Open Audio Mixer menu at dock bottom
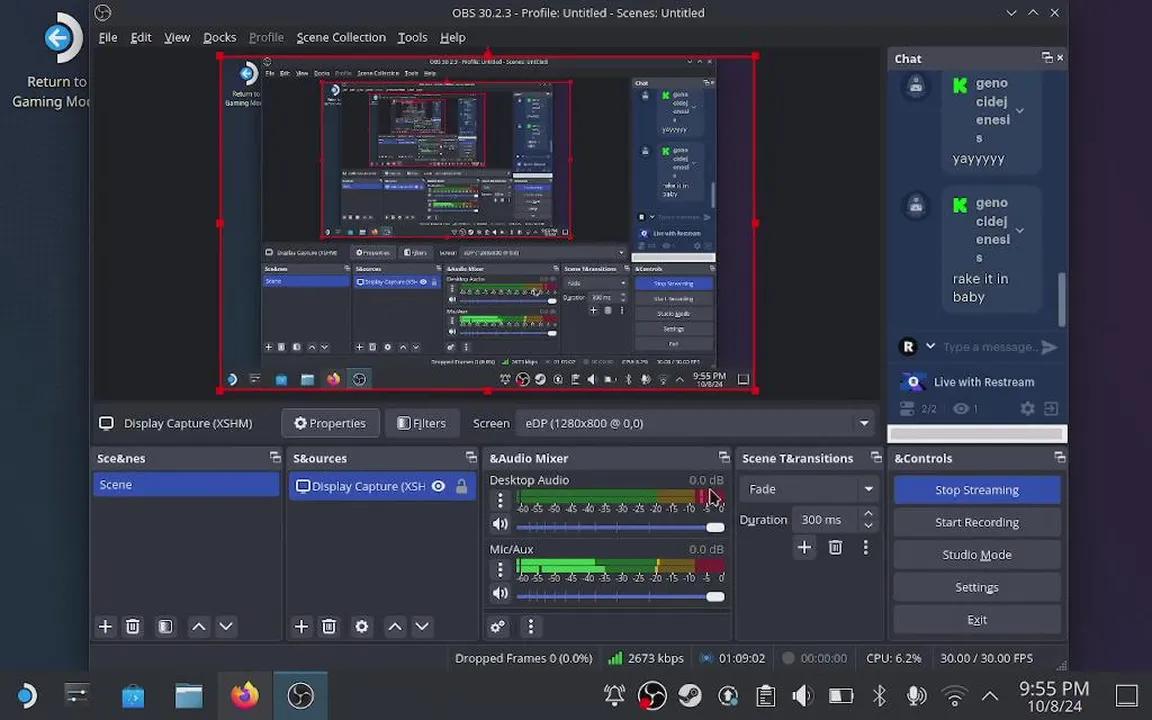 pos(530,626)
